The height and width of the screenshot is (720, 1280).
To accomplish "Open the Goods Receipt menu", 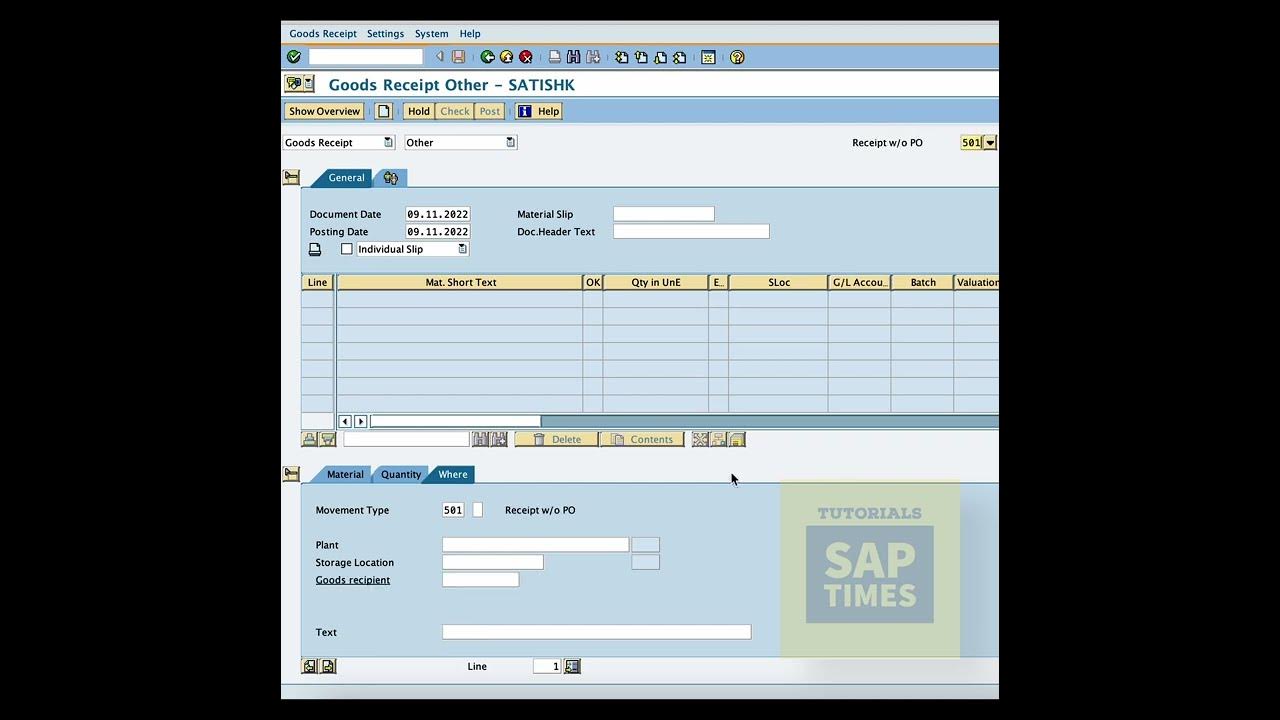I will pos(323,34).
